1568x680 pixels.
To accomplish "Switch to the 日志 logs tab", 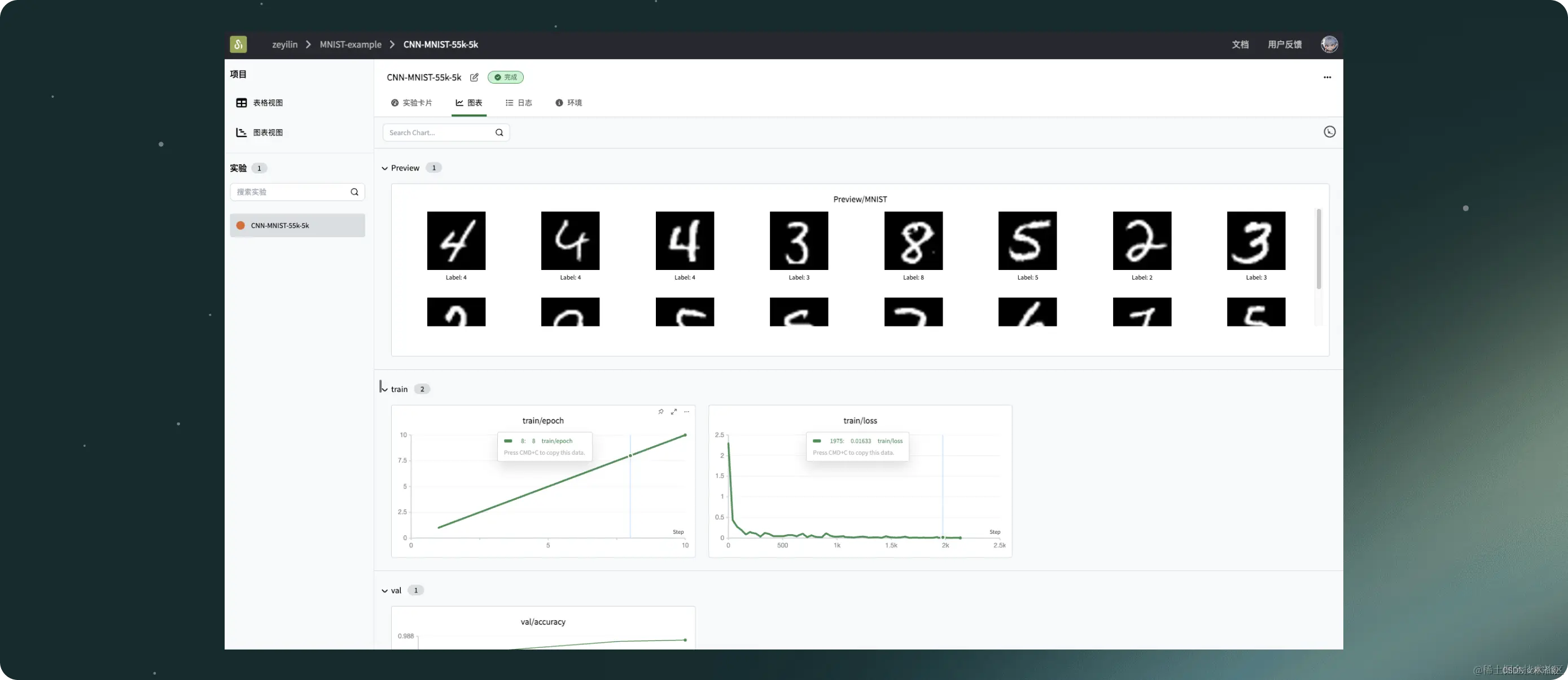I will tap(519, 103).
